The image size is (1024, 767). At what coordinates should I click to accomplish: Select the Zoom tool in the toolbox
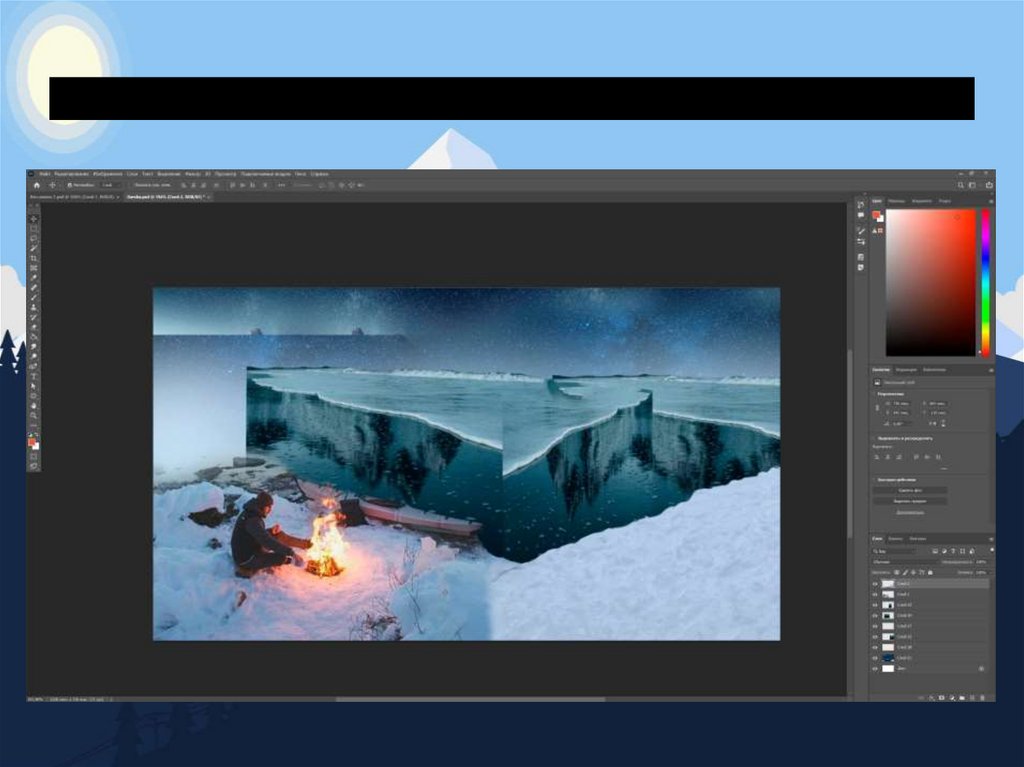(34, 416)
